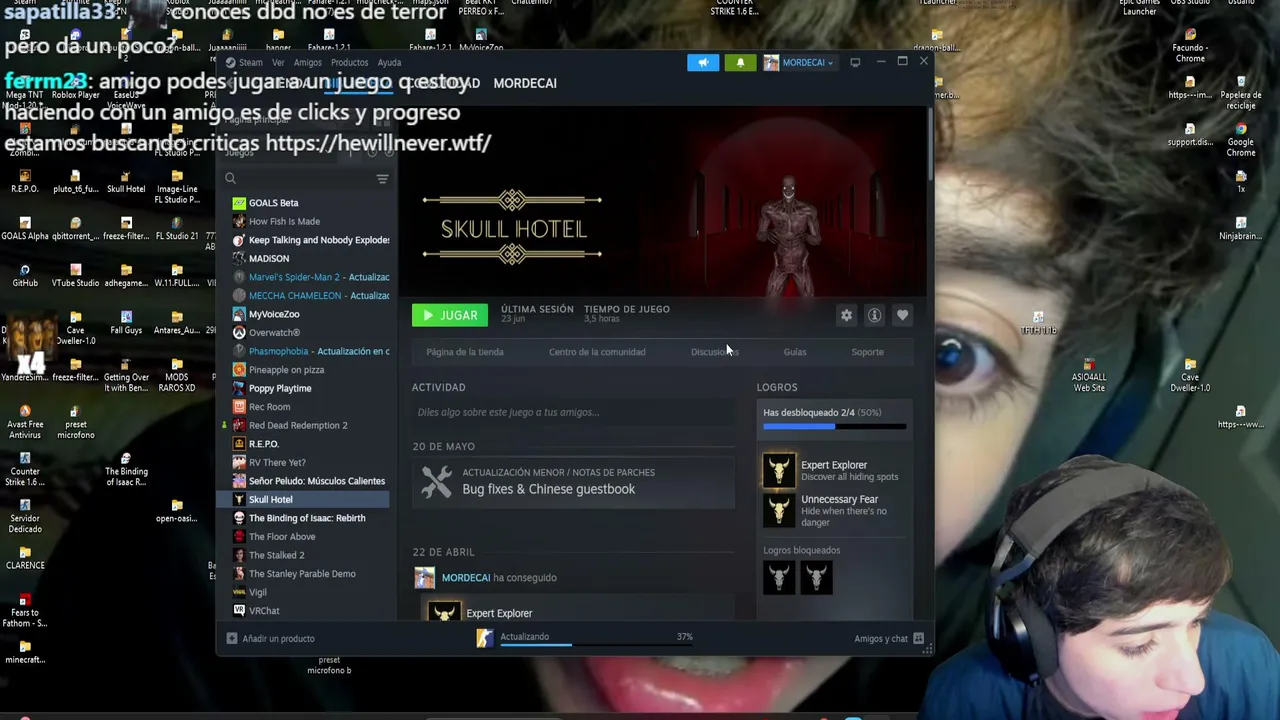The width and height of the screenshot is (1280, 720).
Task: Select Pineapple on pizza in the library
Action: pos(310,370)
